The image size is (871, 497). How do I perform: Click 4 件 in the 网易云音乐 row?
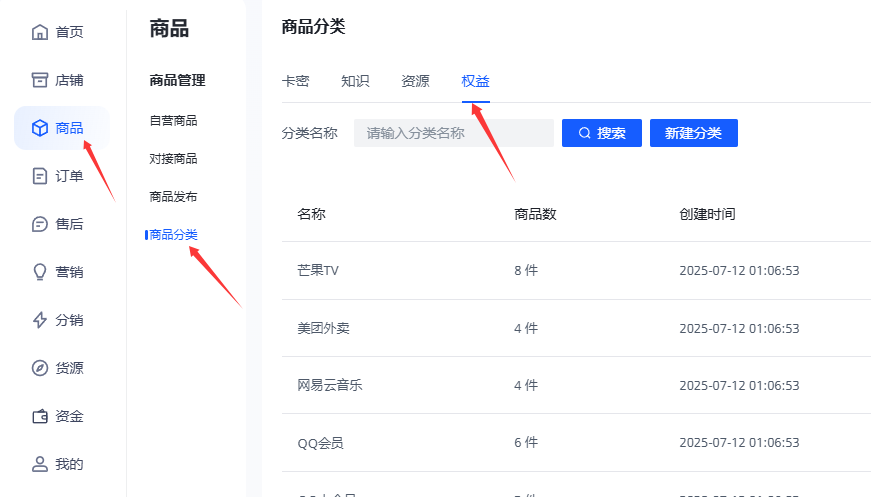click(526, 385)
